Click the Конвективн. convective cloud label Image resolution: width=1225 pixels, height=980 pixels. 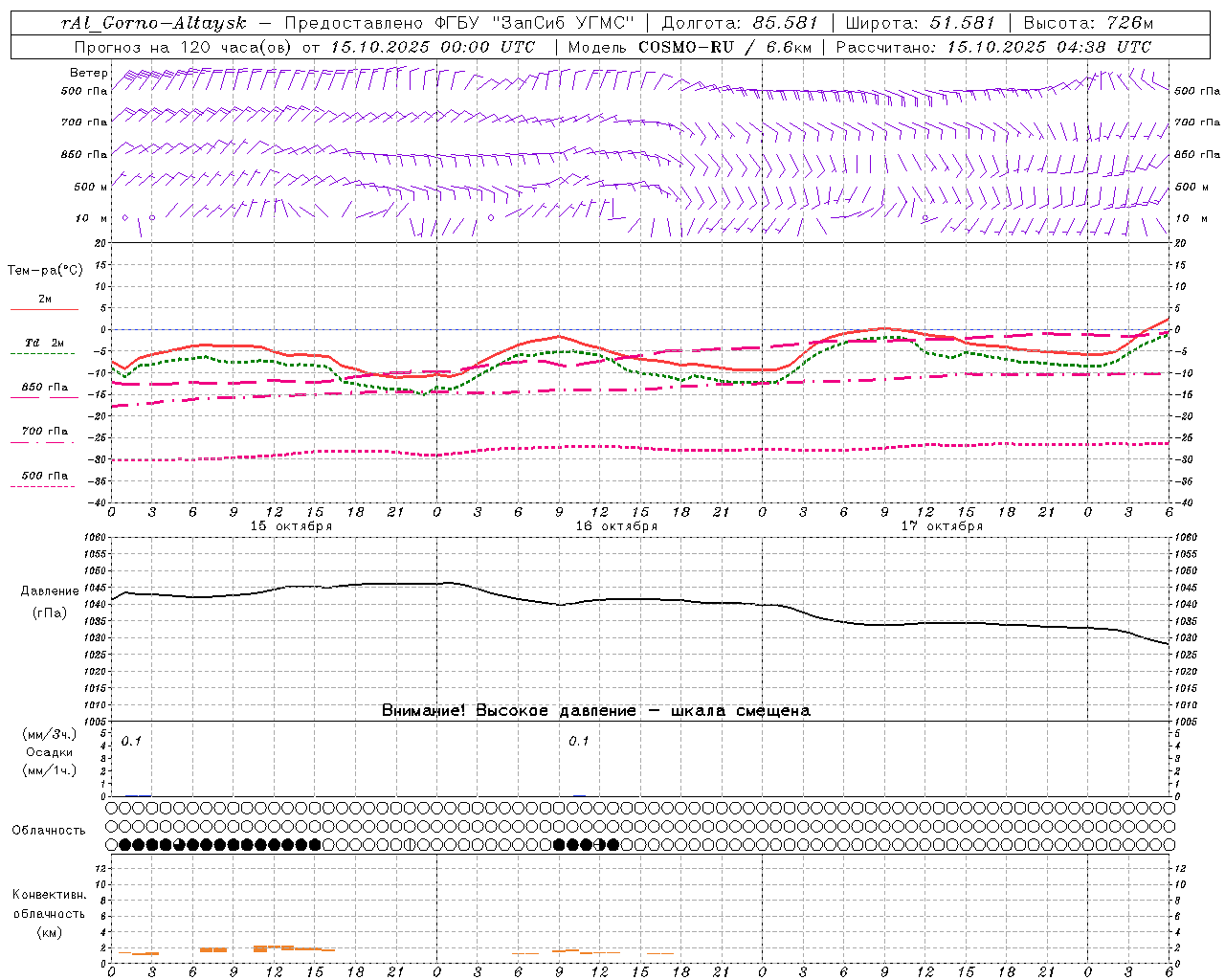[50, 895]
